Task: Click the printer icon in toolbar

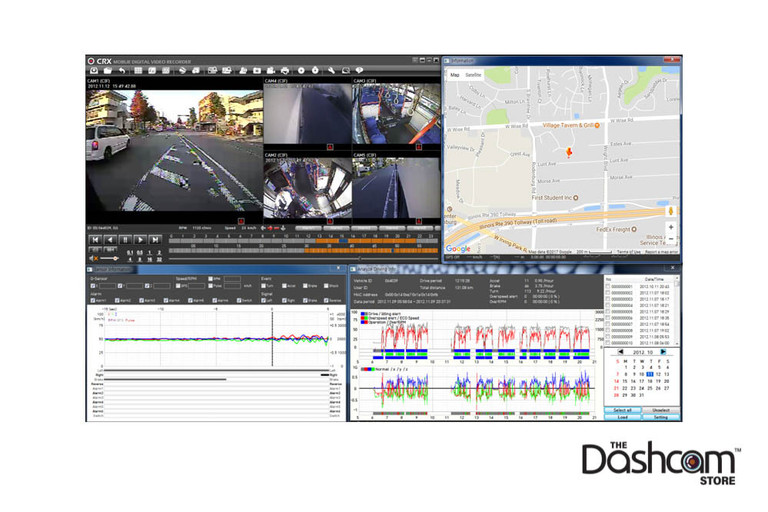Action: point(286,71)
